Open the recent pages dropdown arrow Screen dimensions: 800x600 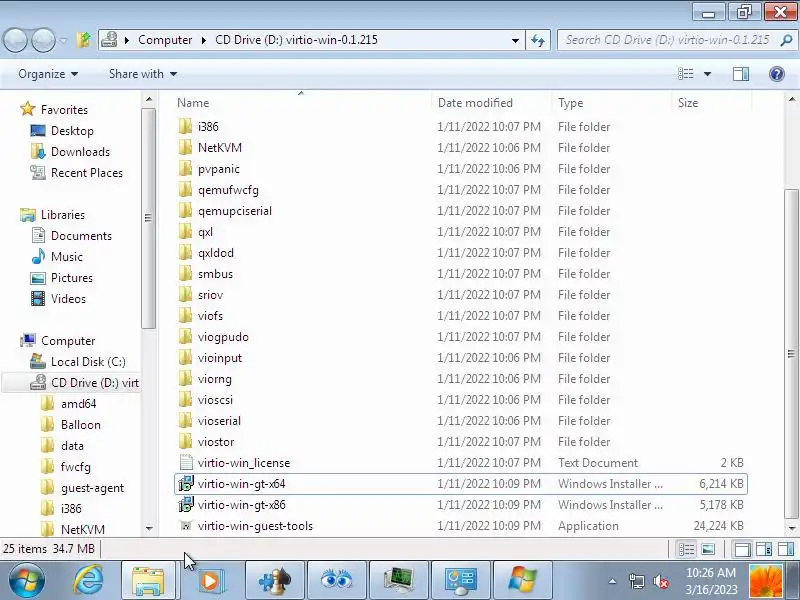tap(63, 40)
